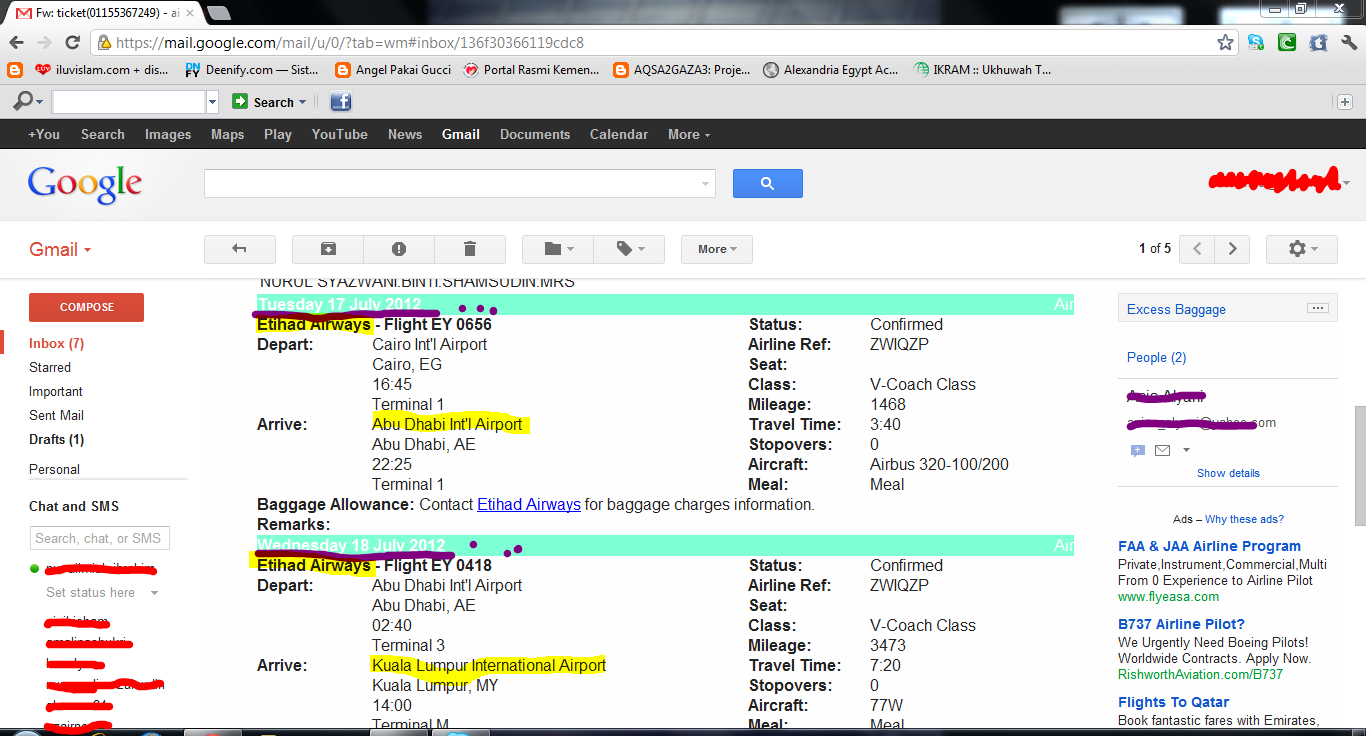Click Show details under contact
The height and width of the screenshot is (736, 1366).
click(x=1228, y=473)
